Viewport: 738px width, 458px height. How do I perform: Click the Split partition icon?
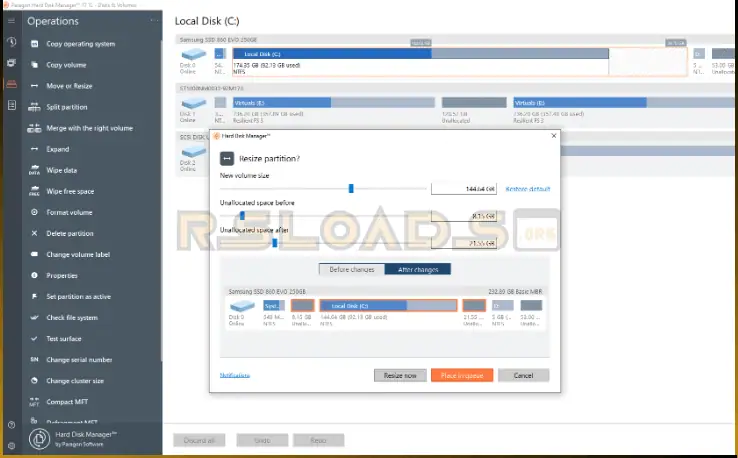click(36, 107)
